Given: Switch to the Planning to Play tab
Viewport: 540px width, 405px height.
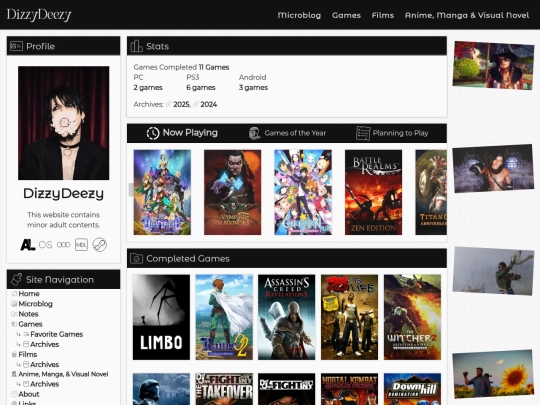Looking at the screenshot, I should 392,133.
